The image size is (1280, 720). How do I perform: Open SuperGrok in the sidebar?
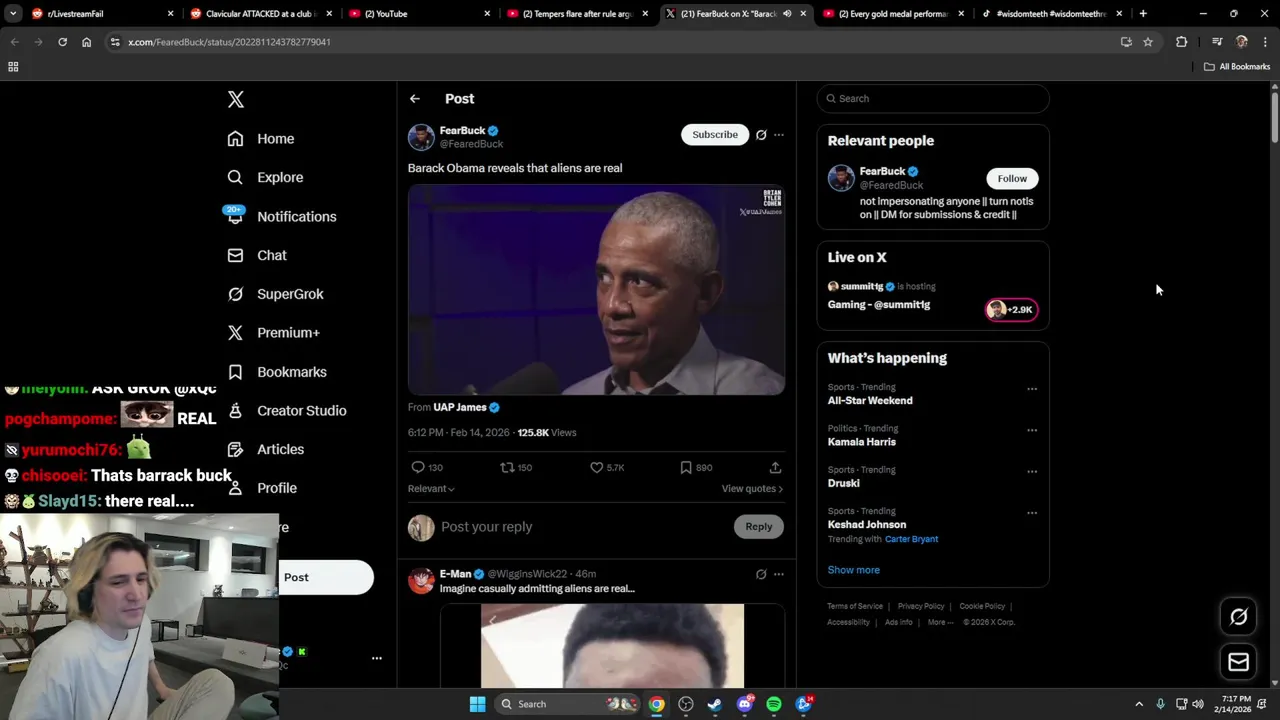(275, 295)
